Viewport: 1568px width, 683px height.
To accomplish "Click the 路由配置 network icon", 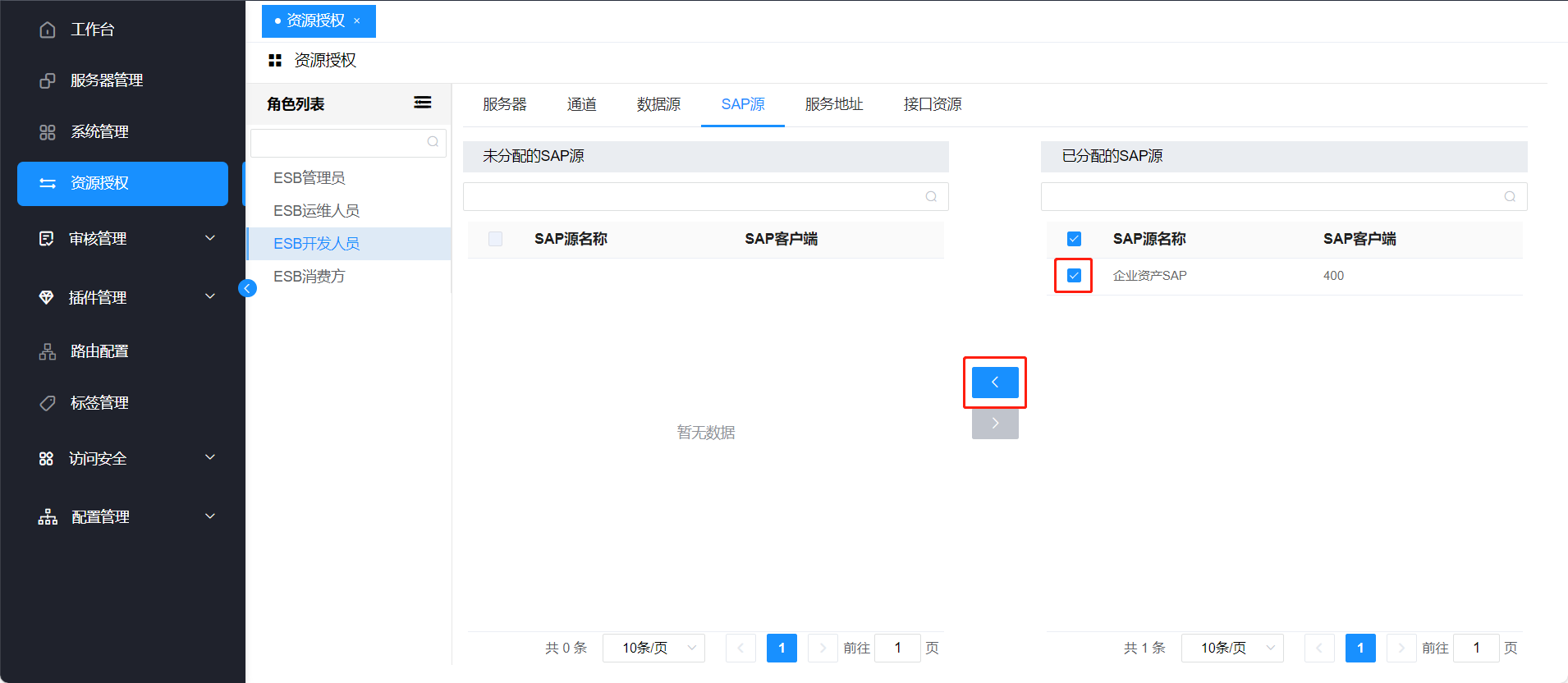I will pos(48,351).
